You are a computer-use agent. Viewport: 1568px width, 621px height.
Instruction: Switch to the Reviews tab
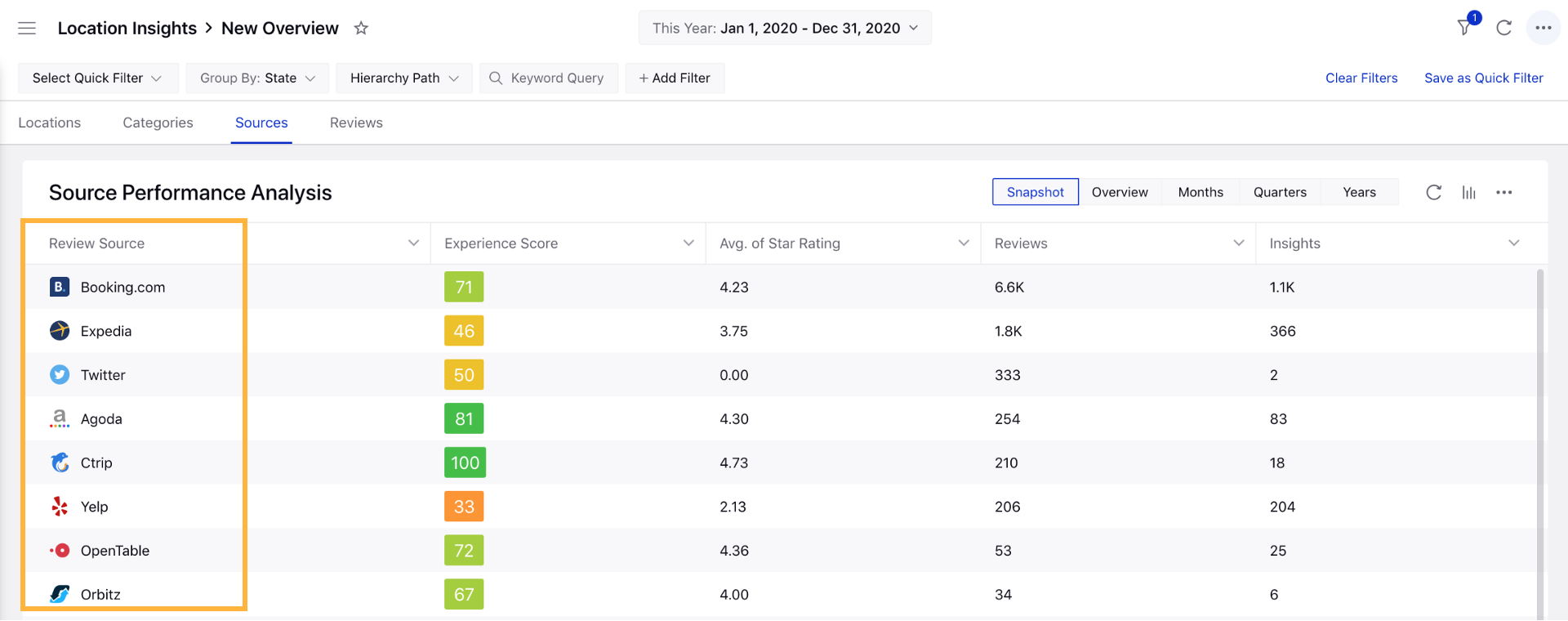pos(356,123)
